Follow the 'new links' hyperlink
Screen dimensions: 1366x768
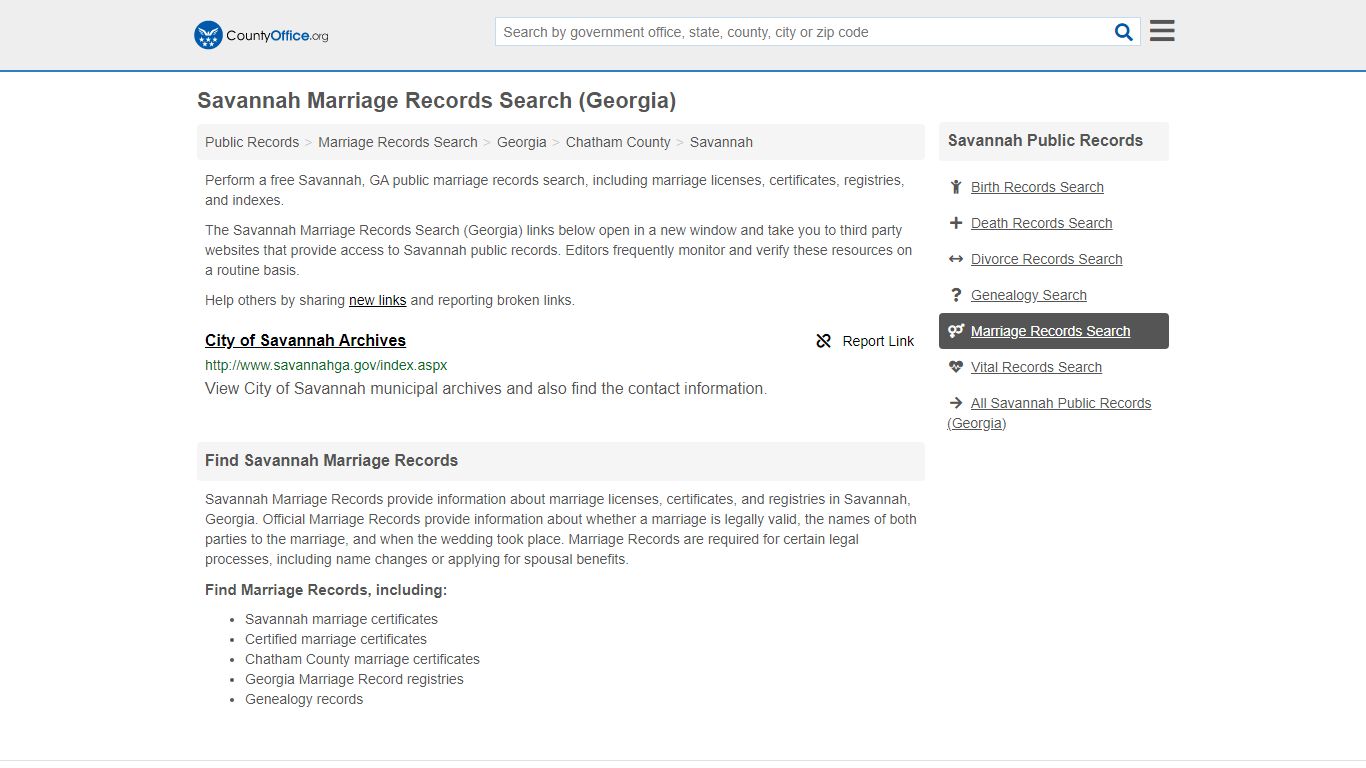tap(377, 300)
